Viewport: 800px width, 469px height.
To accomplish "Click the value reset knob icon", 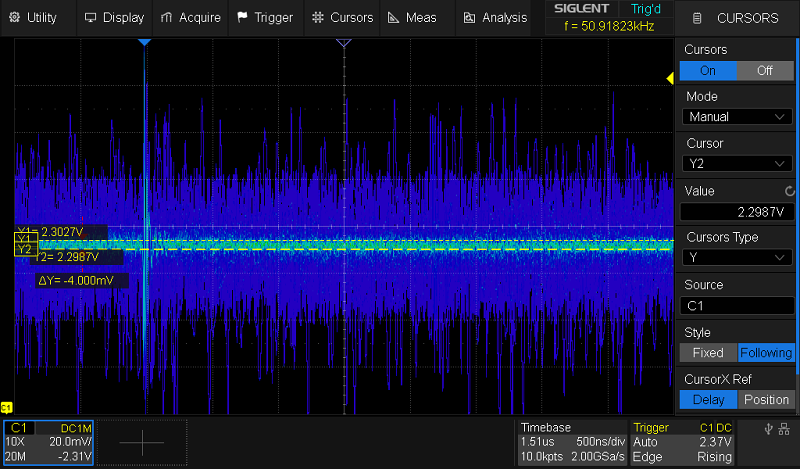I will [790, 191].
